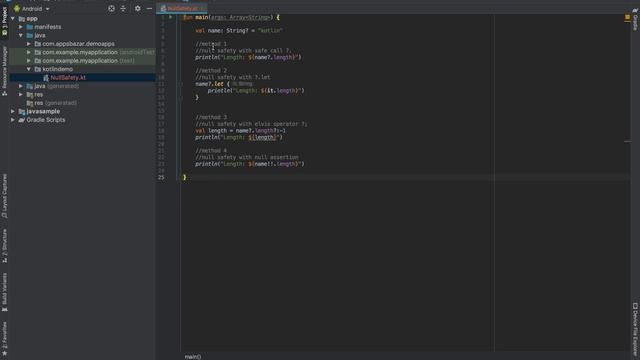Expand the java (generated) folder arrow
The height and width of the screenshot is (360, 640).
click(x=21, y=86)
